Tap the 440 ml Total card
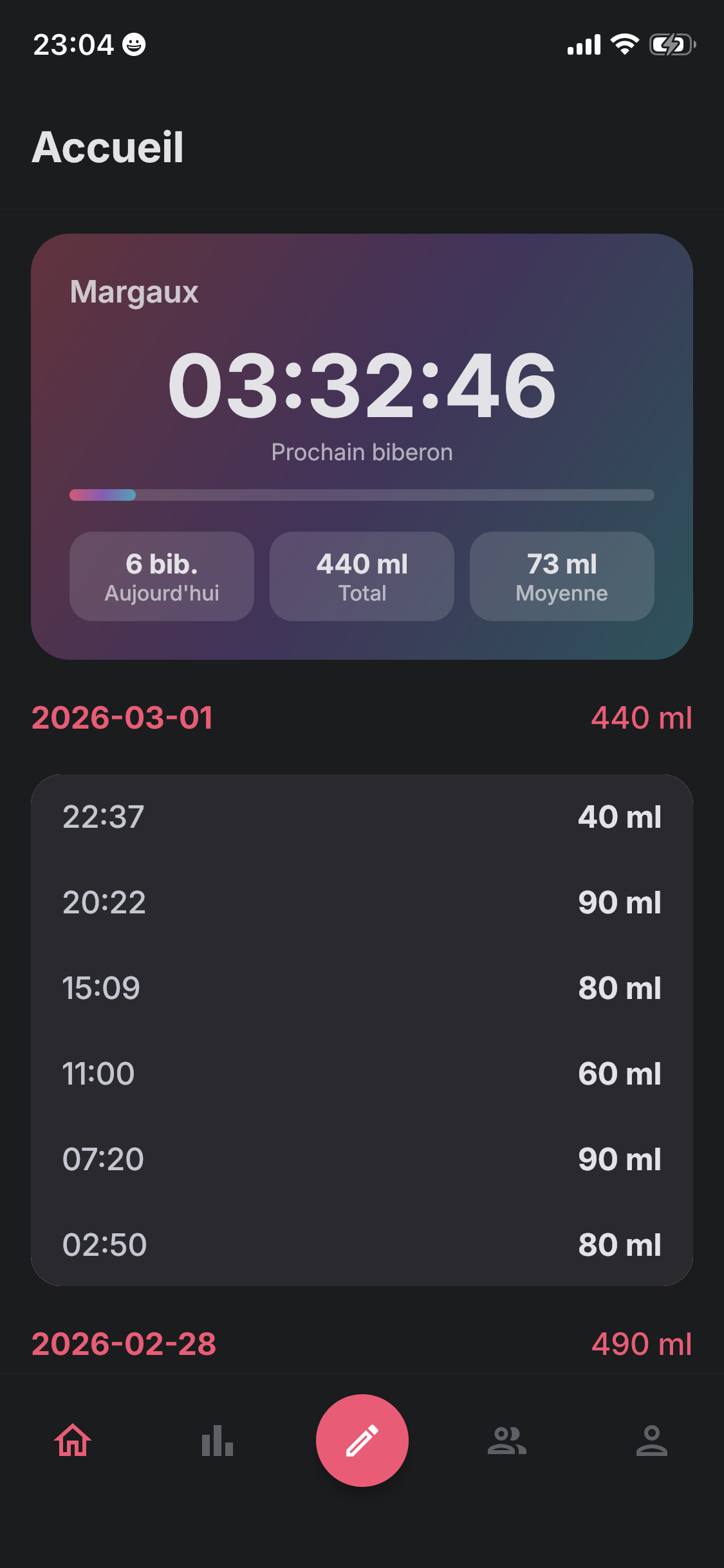 pyautogui.click(x=362, y=576)
